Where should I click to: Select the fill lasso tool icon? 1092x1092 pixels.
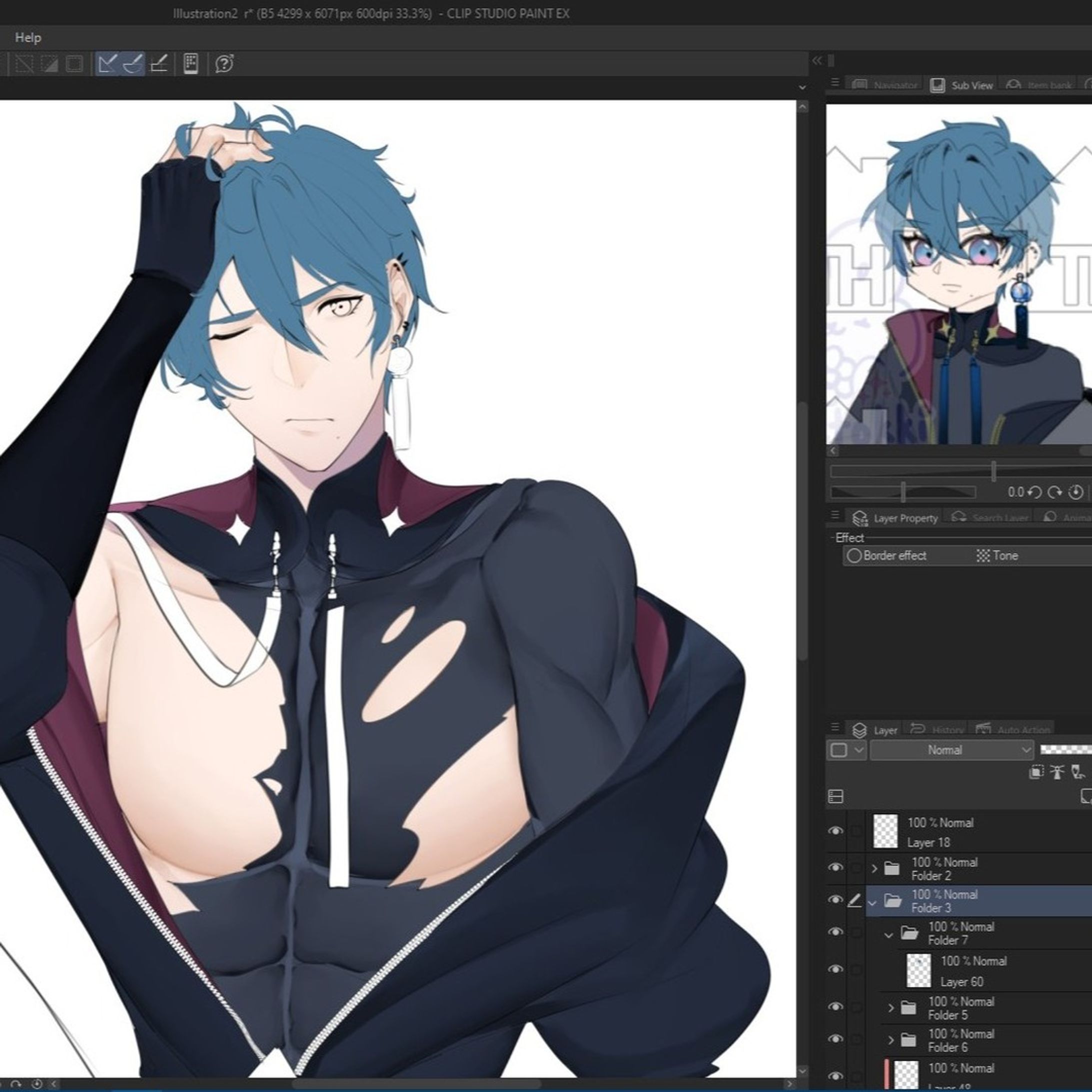pos(133,65)
